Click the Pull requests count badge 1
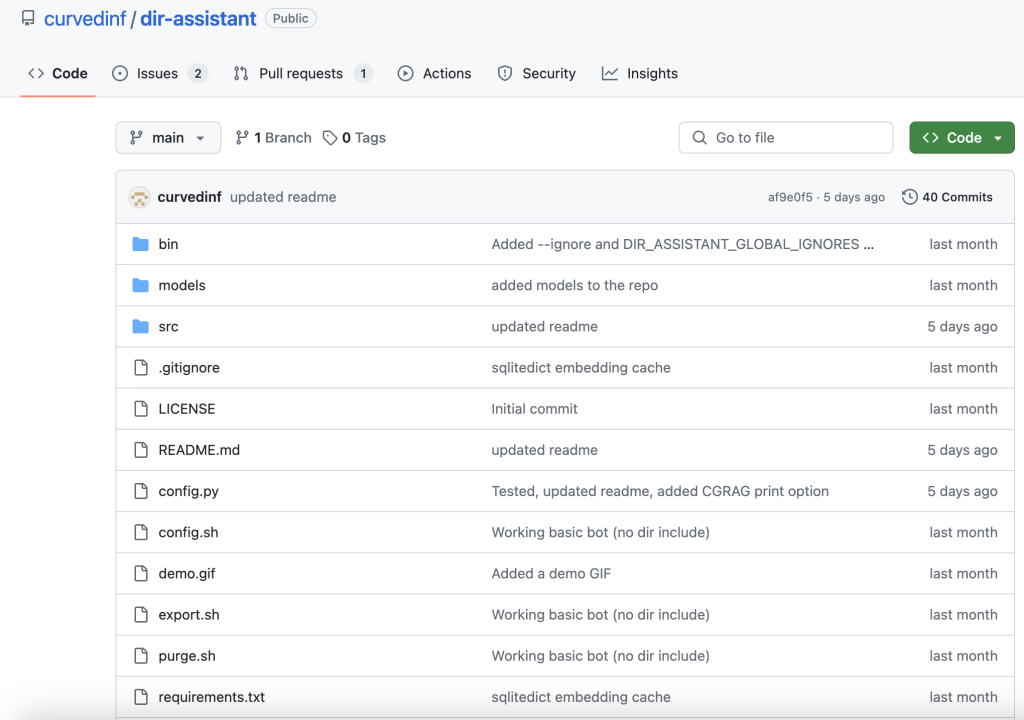The height and width of the screenshot is (720, 1024). pos(363,73)
